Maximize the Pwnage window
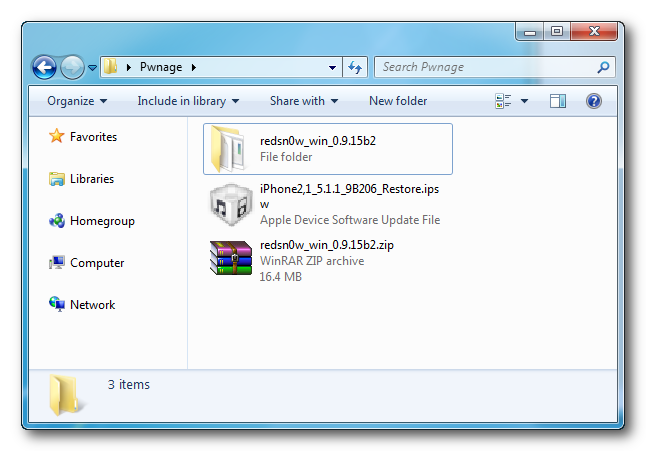Image resolution: width=646 pixels, height=451 pixels. [557, 31]
